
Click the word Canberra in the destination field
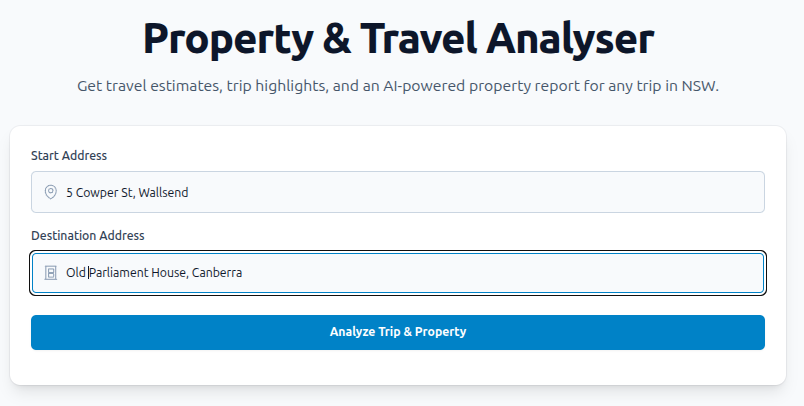[217, 272]
